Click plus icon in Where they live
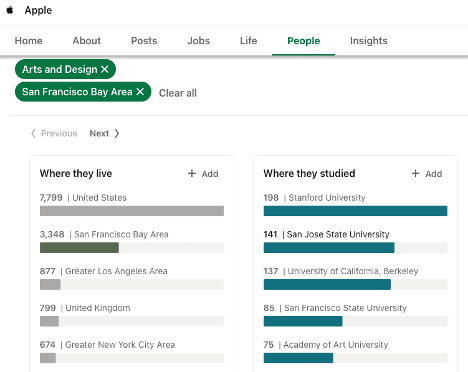This screenshot has height=372, width=468. (192, 173)
